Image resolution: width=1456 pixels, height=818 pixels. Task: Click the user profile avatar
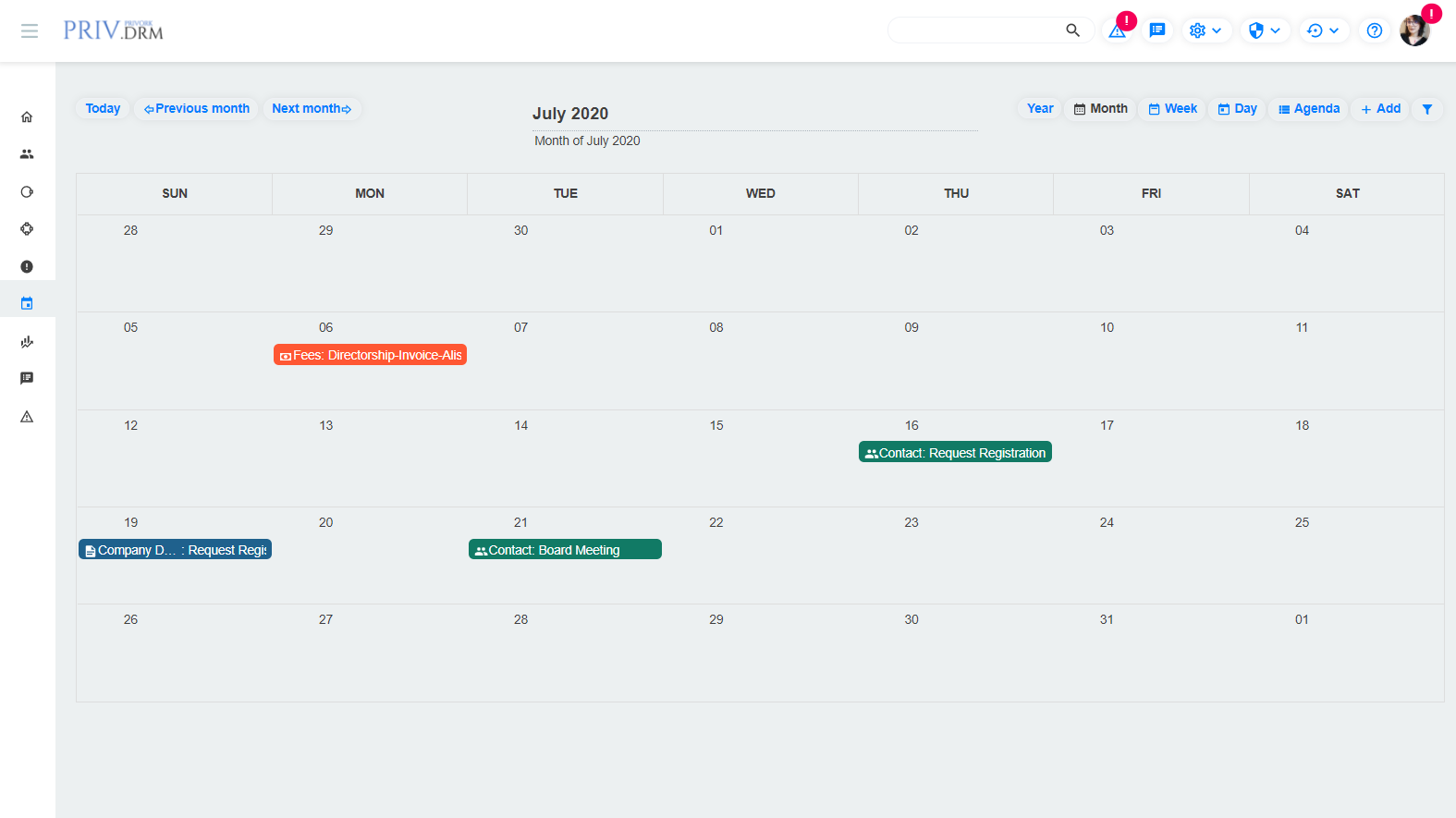[1414, 31]
